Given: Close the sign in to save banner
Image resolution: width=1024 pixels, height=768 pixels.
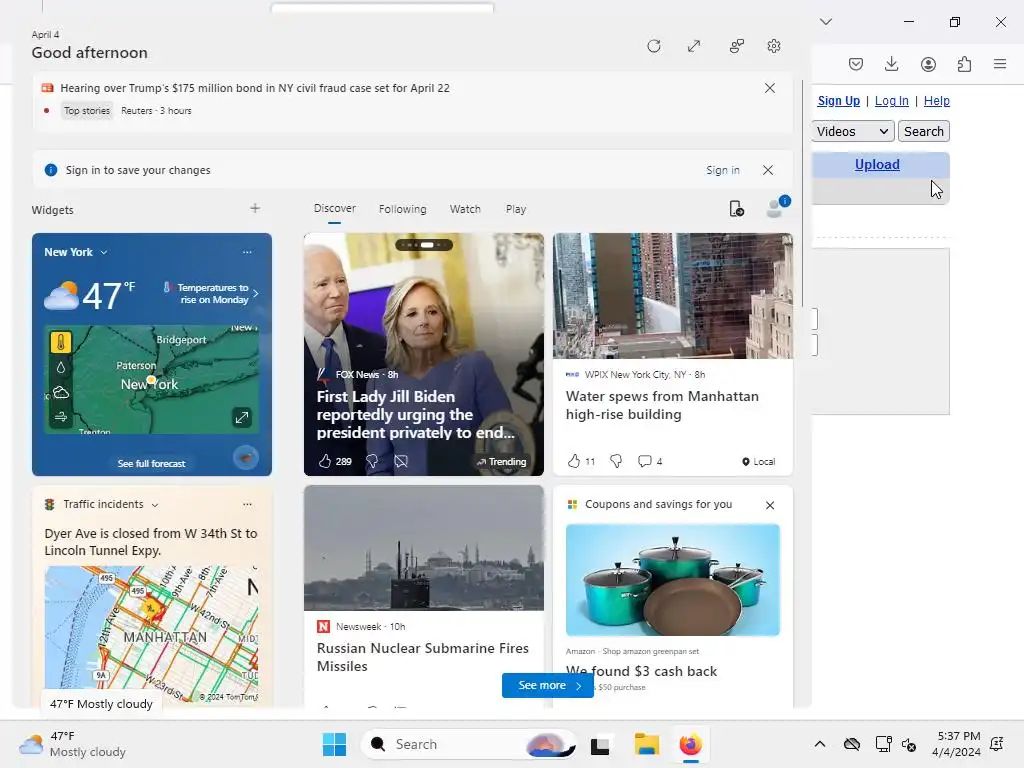Looking at the screenshot, I should click(768, 170).
